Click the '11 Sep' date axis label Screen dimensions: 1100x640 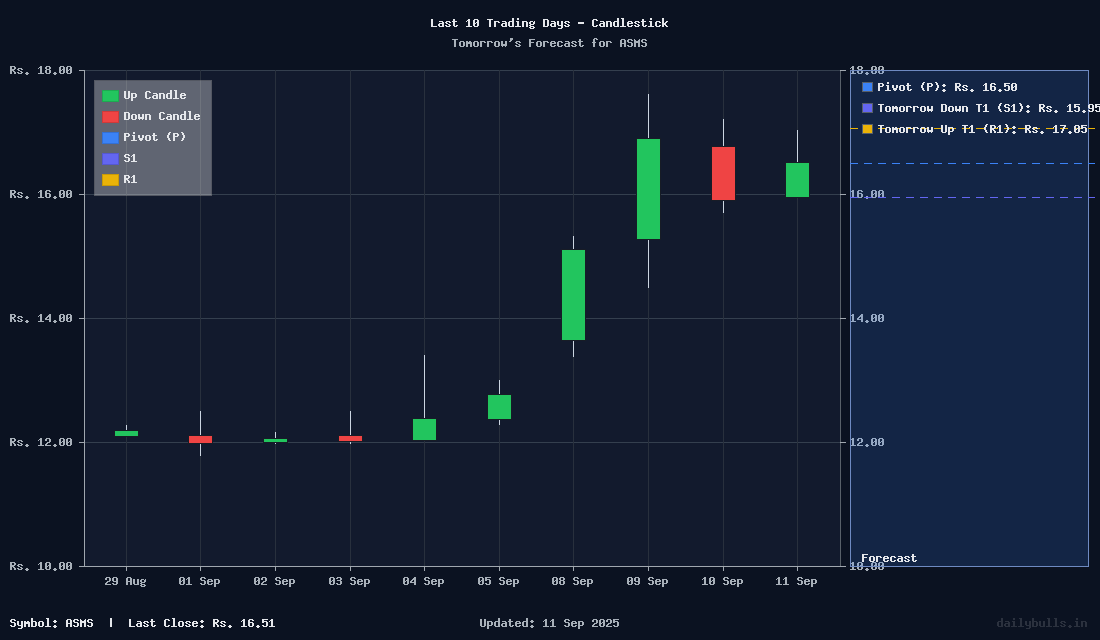[x=796, y=581]
